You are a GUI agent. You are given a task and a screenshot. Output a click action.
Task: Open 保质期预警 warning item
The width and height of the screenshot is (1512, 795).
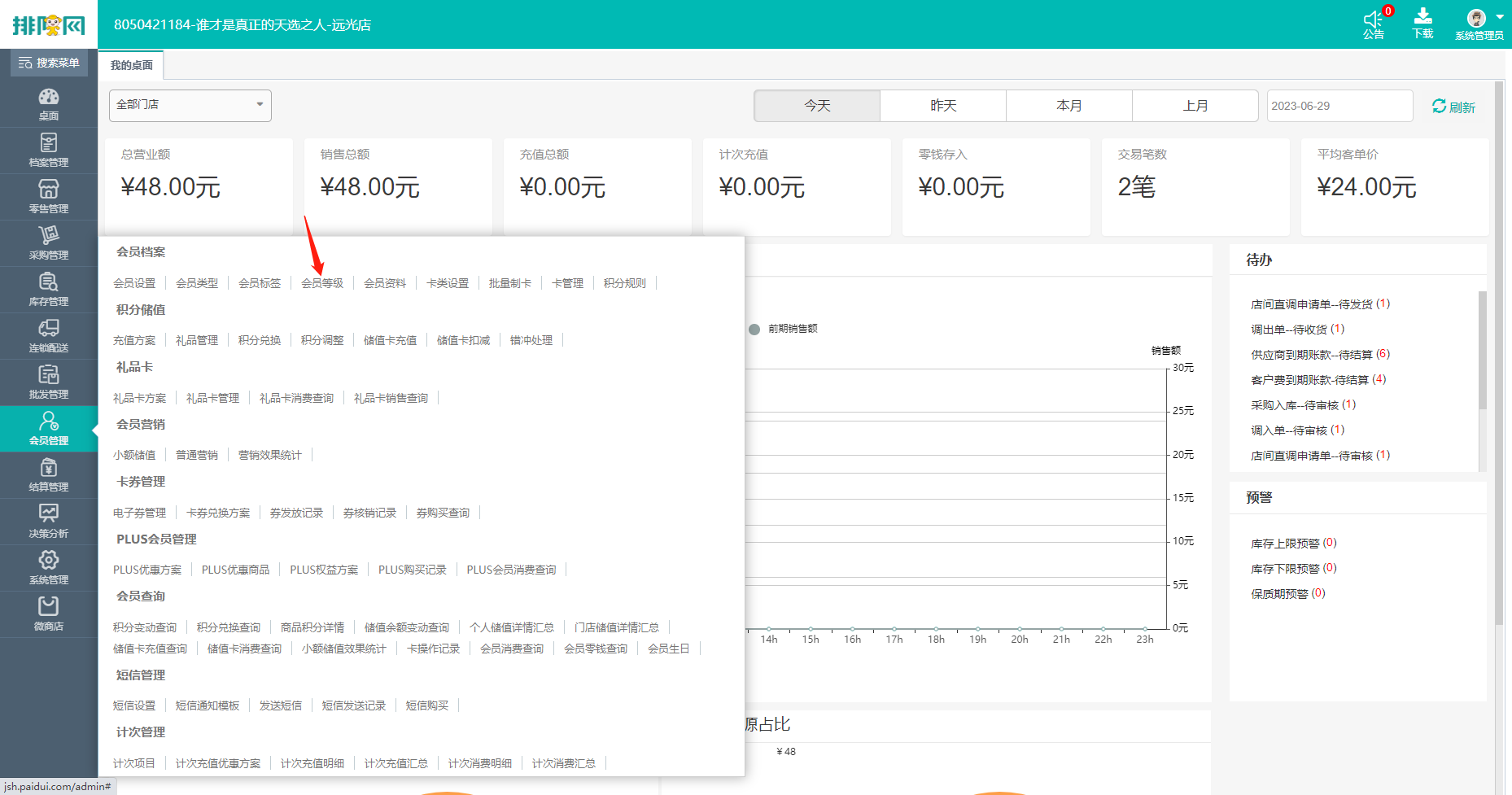[1287, 594]
